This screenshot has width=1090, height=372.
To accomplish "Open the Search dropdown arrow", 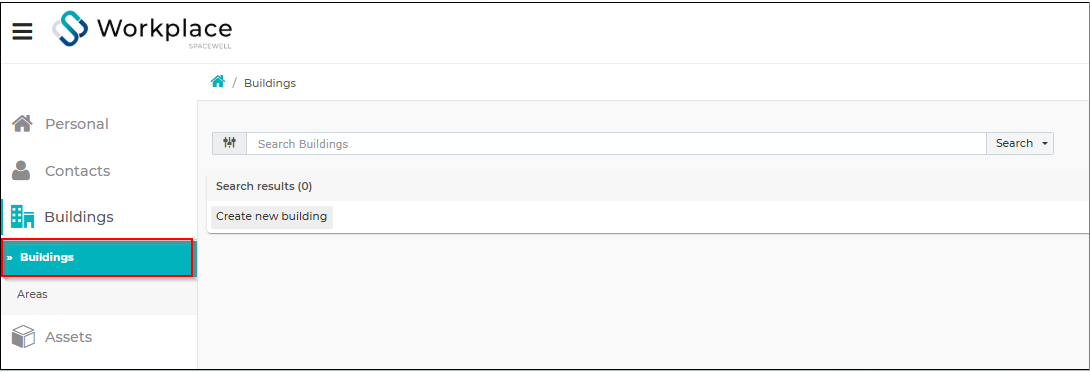I will [1045, 144].
